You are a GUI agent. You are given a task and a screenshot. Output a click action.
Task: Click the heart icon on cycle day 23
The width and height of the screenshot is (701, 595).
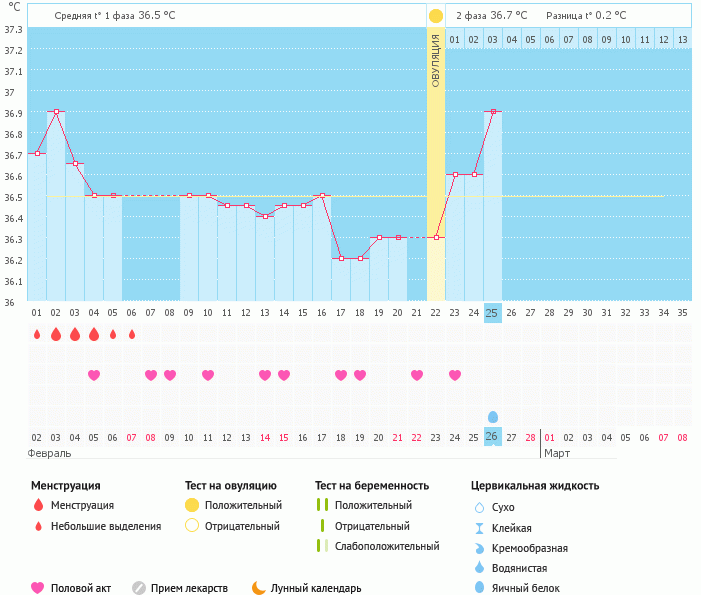click(455, 375)
